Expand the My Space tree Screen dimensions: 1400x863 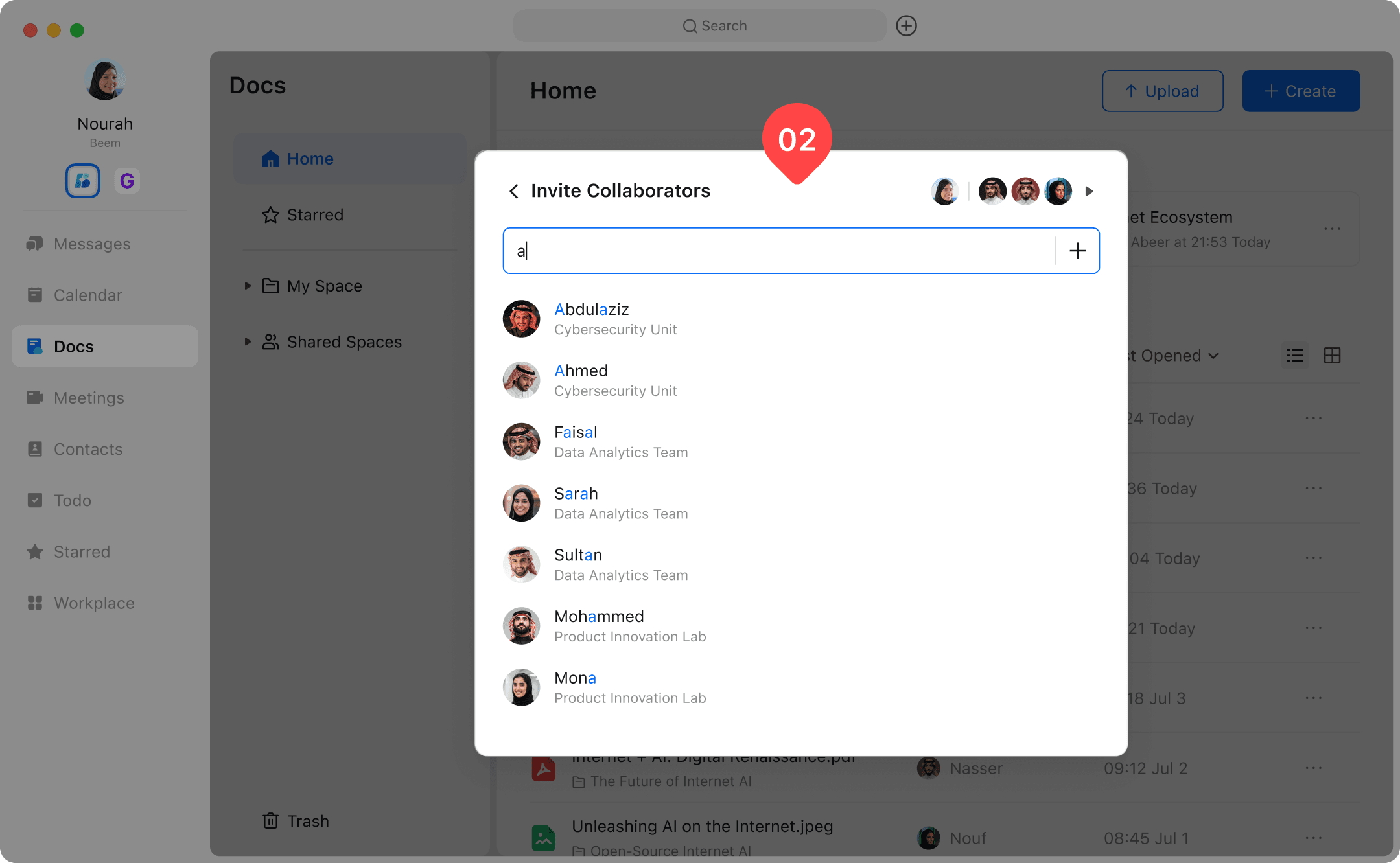point(248,286)
